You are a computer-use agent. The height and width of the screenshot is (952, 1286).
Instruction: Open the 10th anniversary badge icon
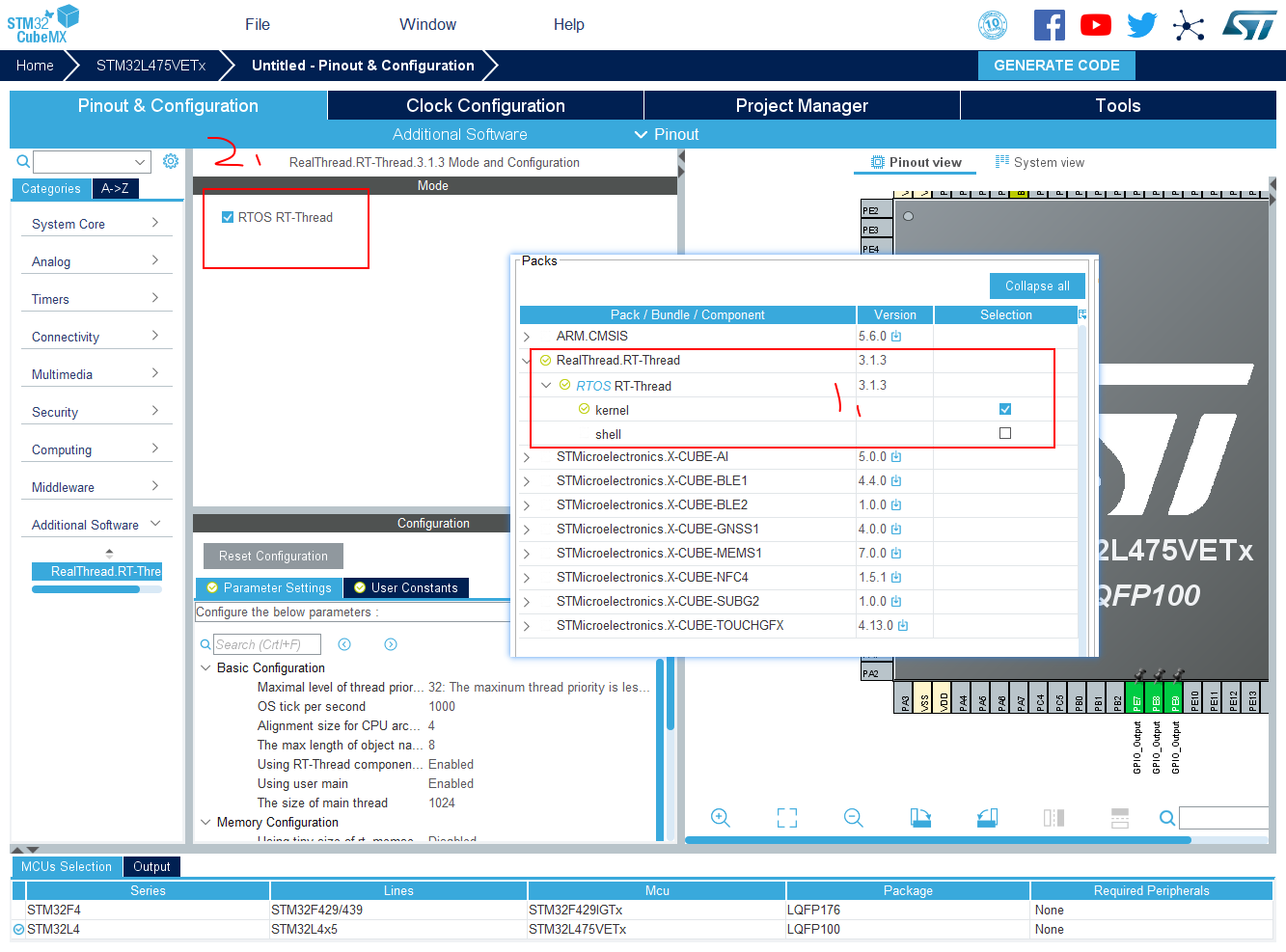[993, 25]
